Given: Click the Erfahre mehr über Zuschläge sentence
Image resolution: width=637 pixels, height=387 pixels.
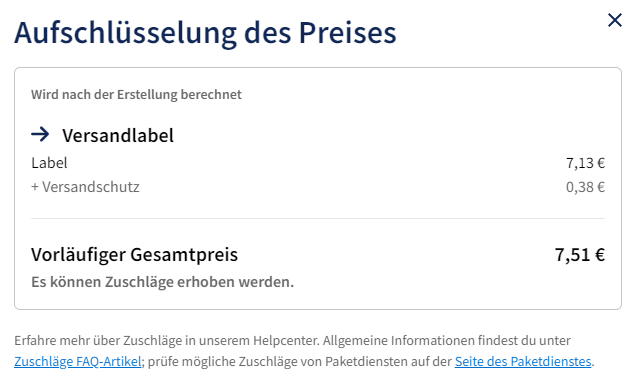Looking at the screenshot, I should [x=167, y=340].
